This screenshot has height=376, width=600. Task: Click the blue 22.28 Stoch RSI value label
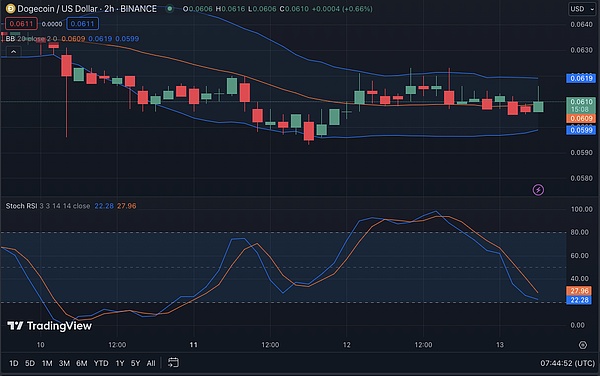579,300
